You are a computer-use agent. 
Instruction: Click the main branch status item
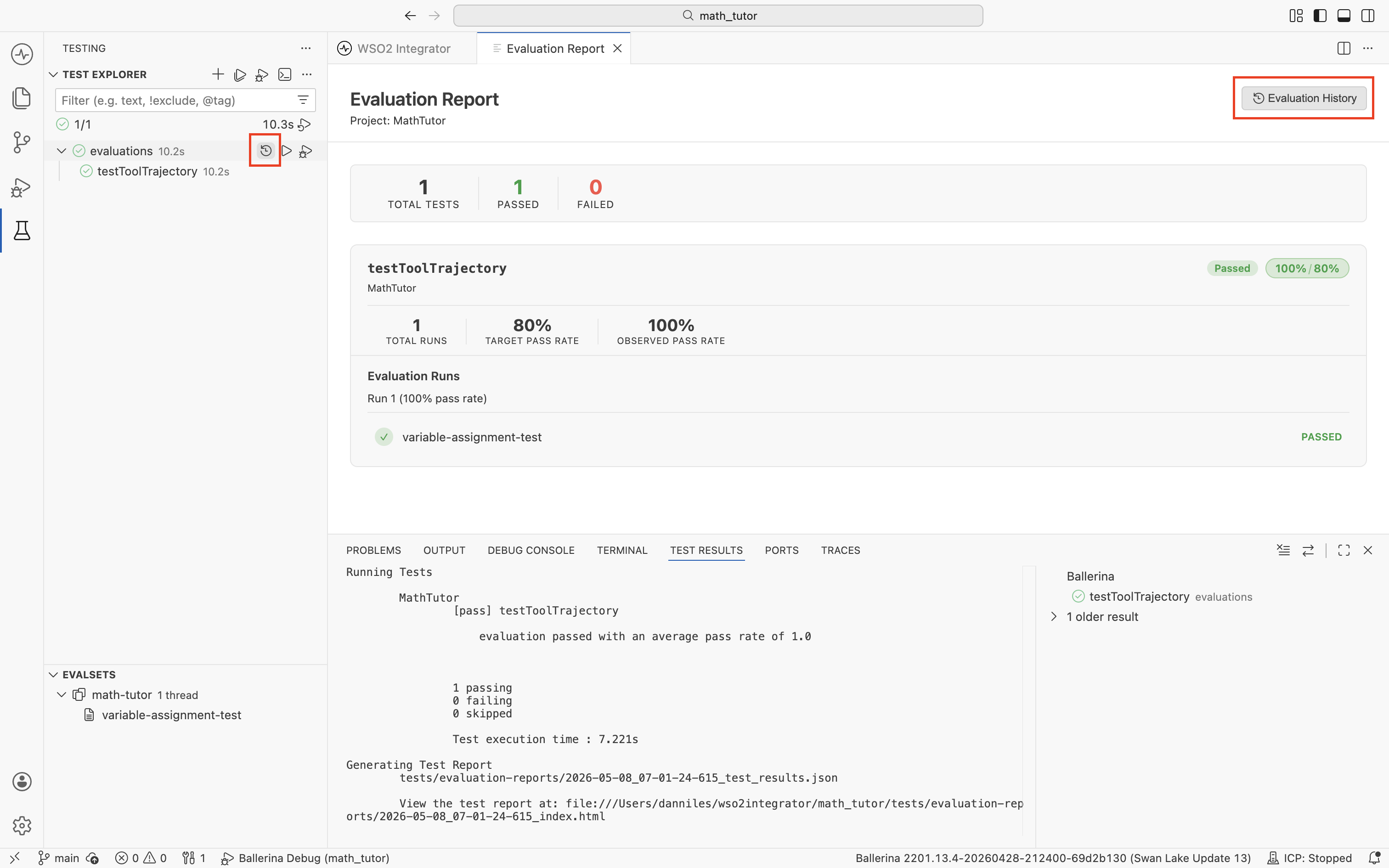(59, 858)
